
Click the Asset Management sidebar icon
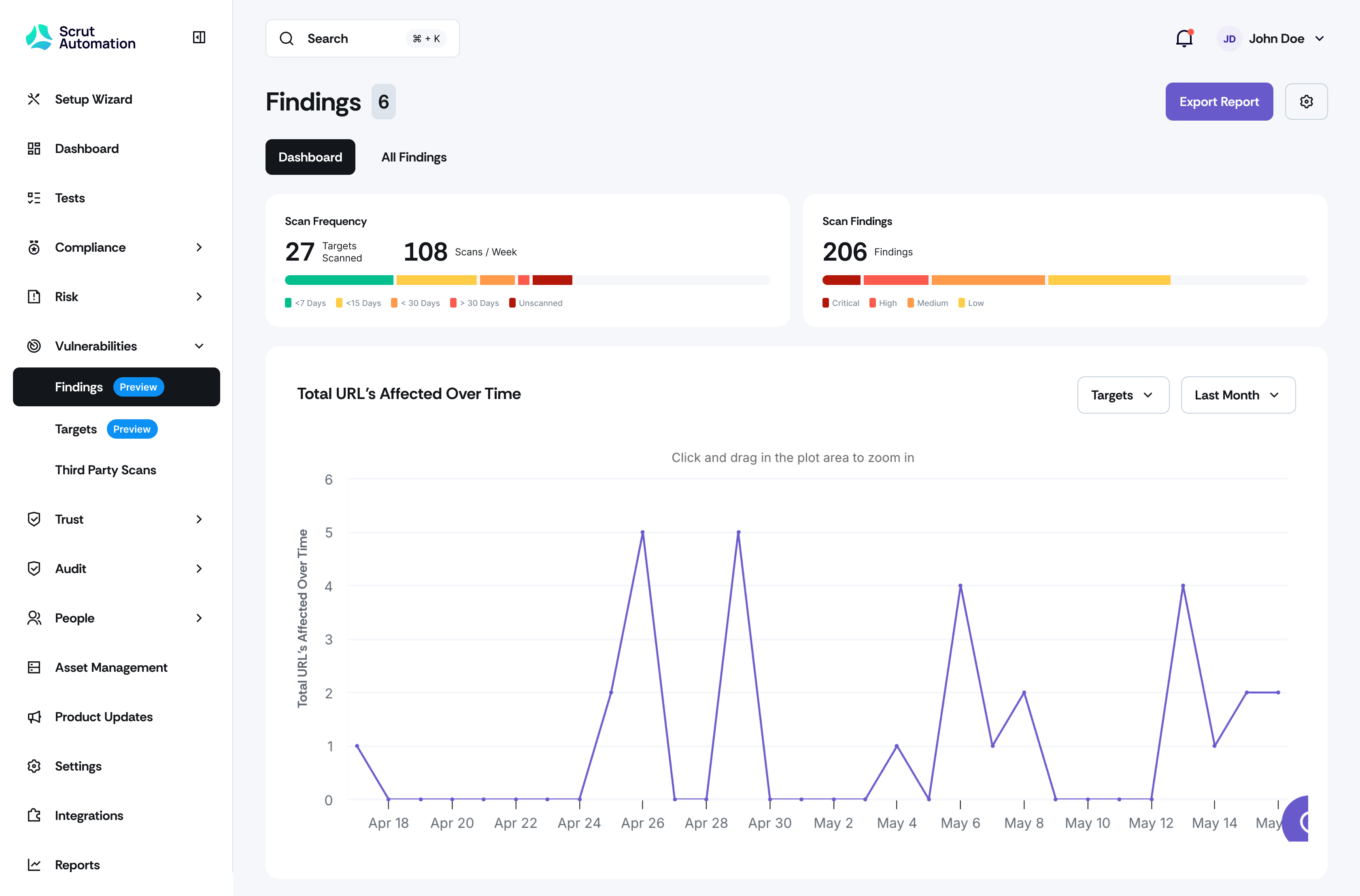34,667
